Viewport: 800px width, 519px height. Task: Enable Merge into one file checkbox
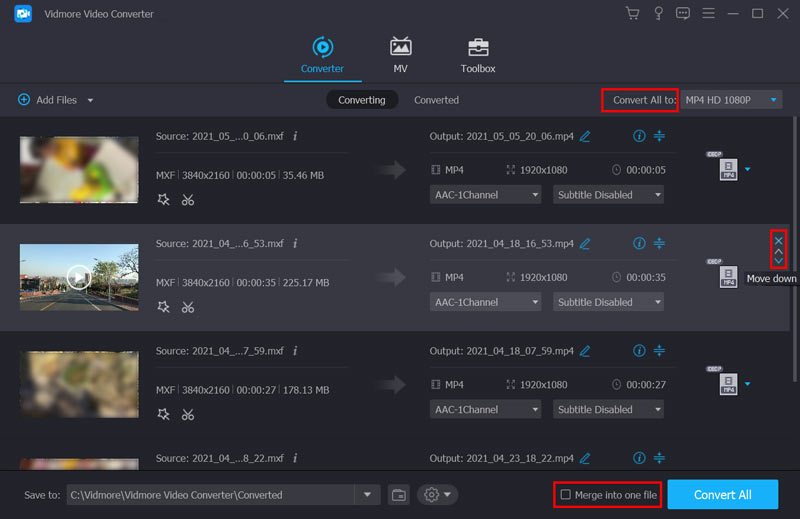[x=566, y=495]
